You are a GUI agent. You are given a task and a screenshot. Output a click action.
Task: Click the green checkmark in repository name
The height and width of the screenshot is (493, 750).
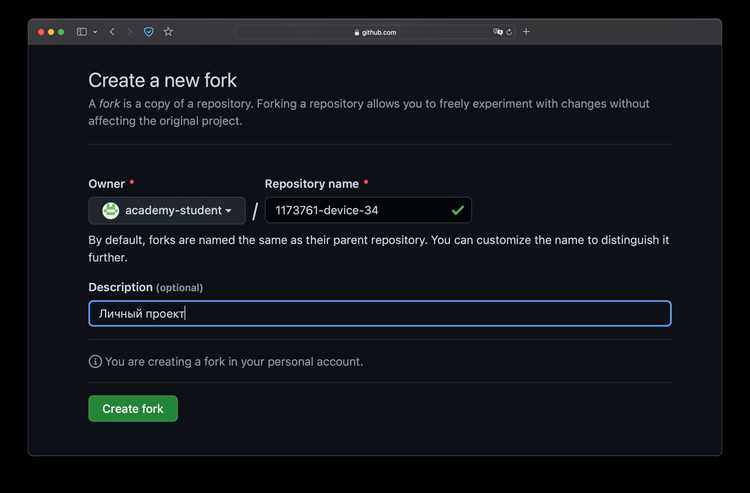[x=458, y=210]
